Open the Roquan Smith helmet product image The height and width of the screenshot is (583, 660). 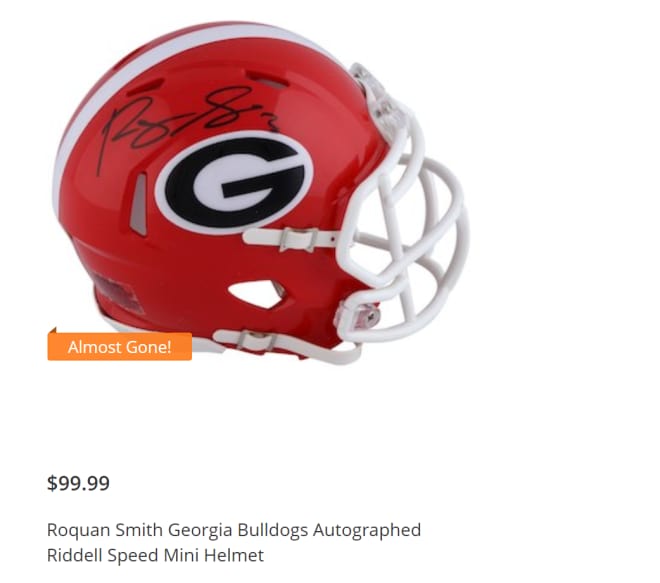tap(260, 192)
